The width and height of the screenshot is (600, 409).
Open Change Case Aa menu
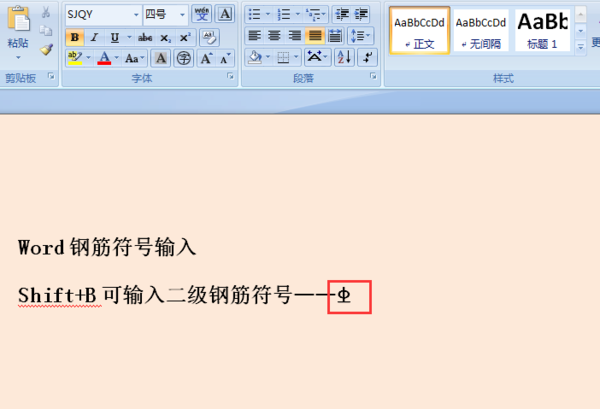pos(134,58)
